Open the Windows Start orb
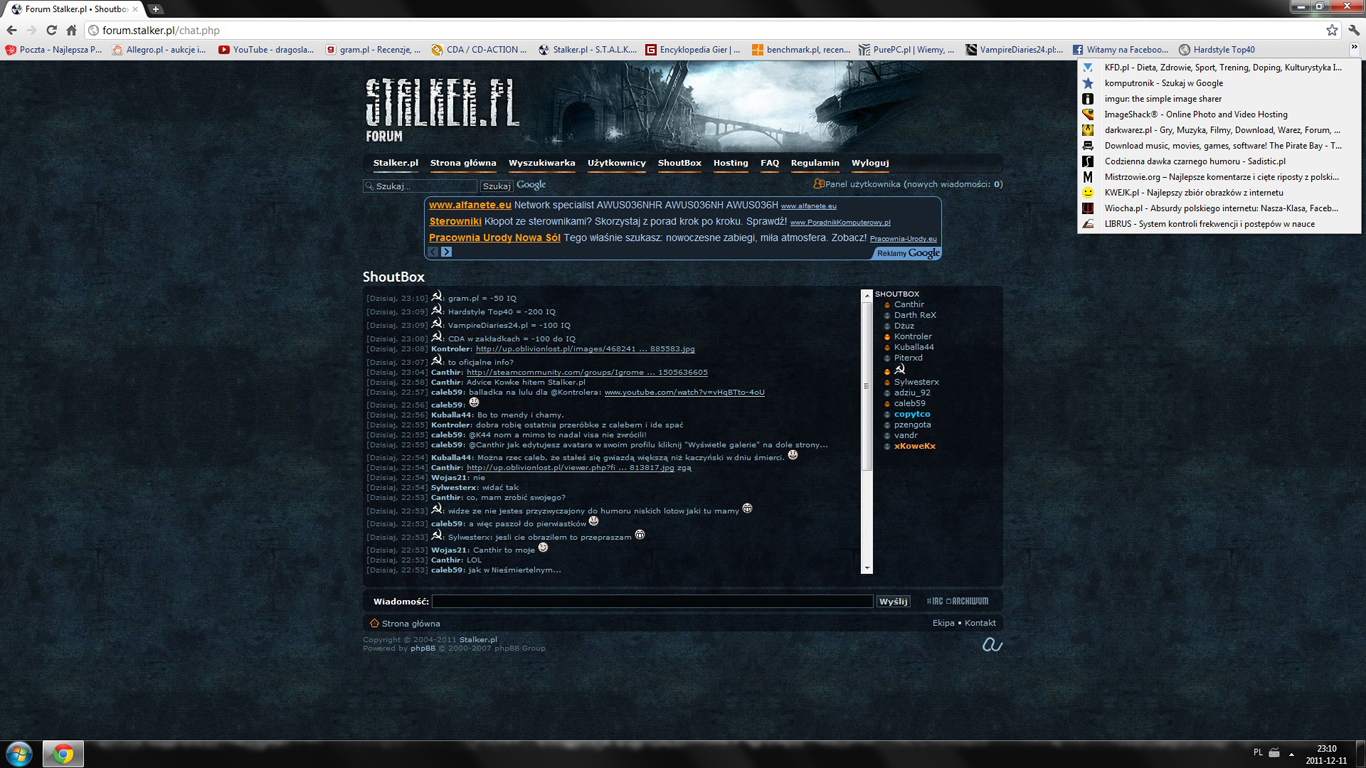 (19, 753)
